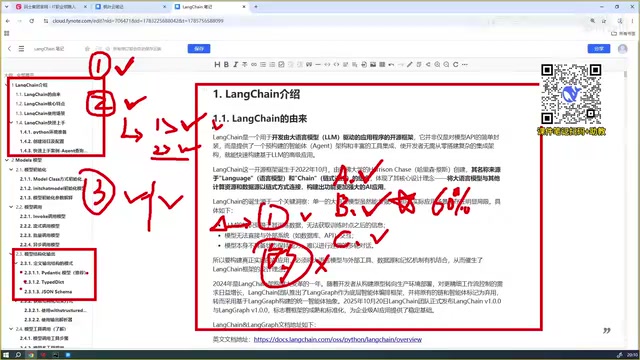Jump to '2.3.1.2. TypedDict' outline item
The image size is (640, 360).
pyautogui.click(x=44, y=282)
